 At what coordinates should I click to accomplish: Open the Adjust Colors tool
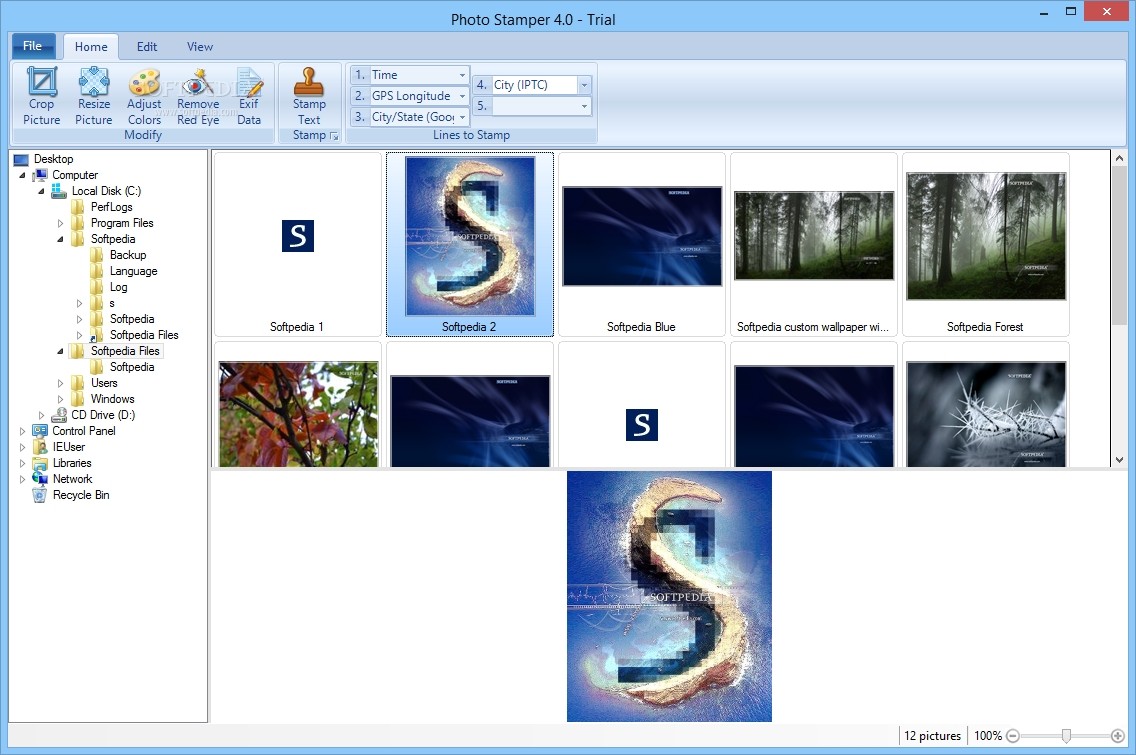(143, 96)
